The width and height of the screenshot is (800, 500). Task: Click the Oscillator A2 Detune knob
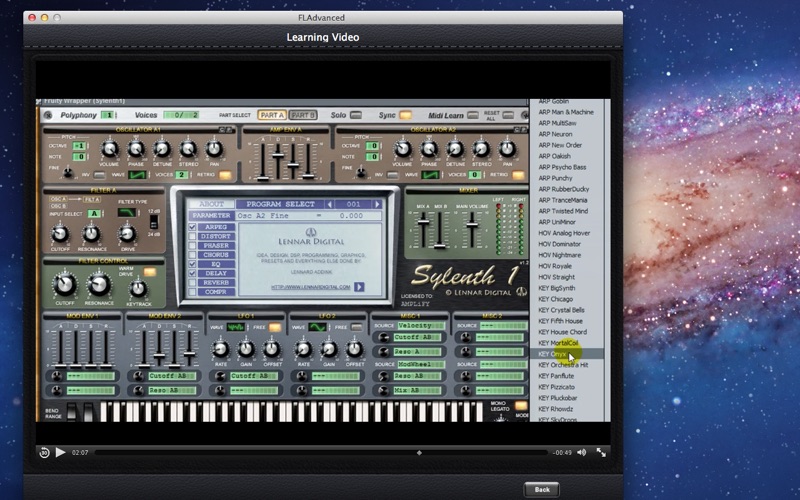[x=455, y=149]
